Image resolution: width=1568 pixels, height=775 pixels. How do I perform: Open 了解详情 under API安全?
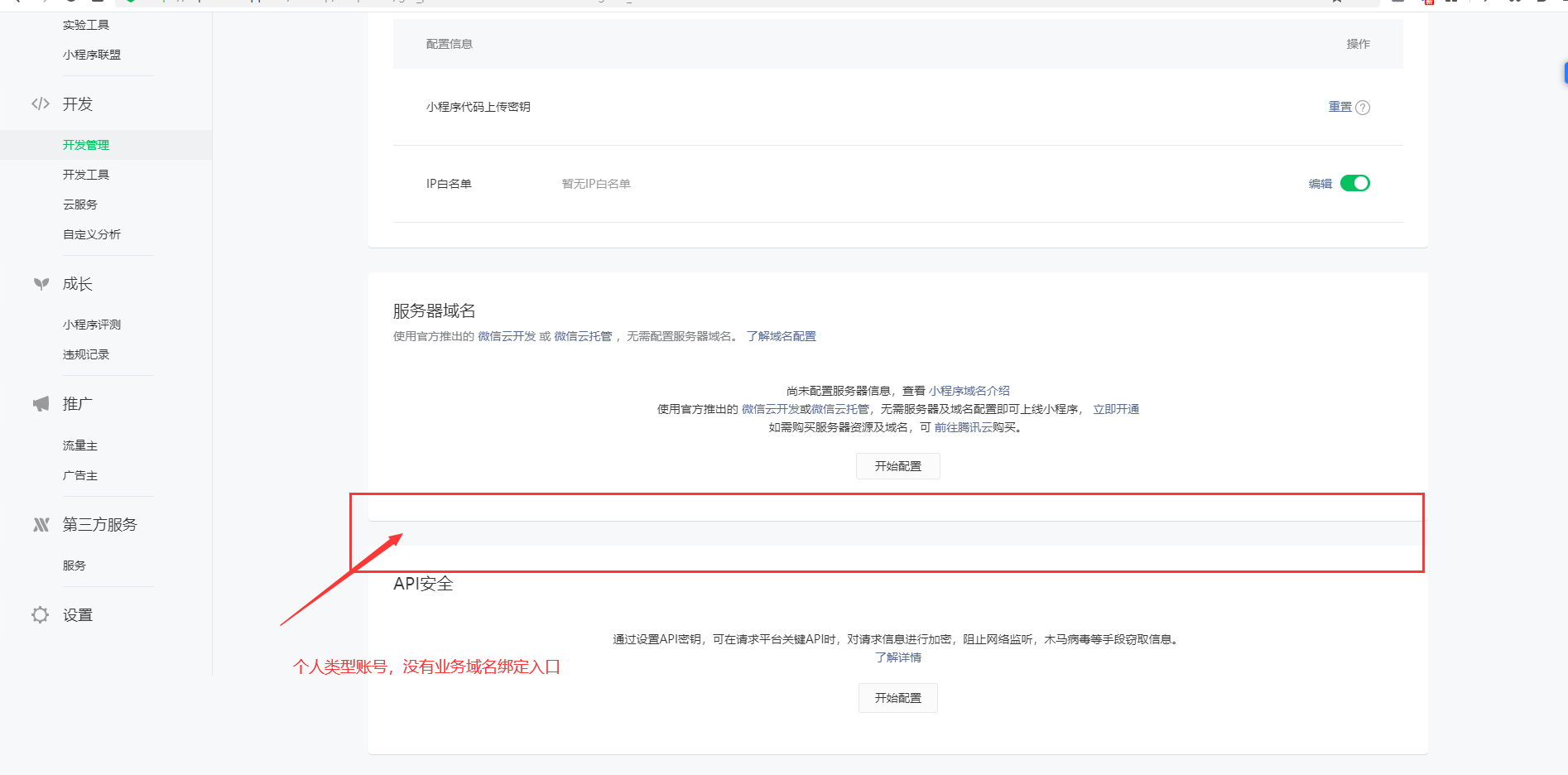[897, 657]
